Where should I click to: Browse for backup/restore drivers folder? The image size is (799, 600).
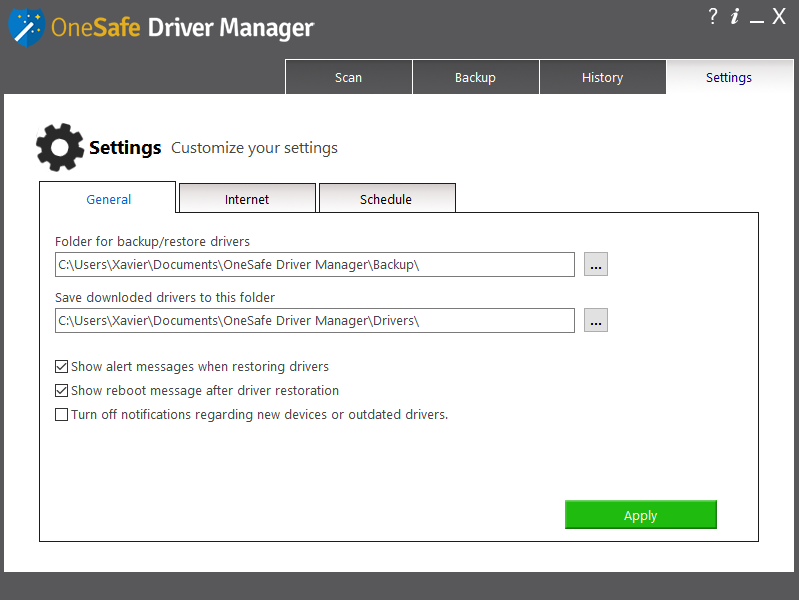click(x=596, y=264)
